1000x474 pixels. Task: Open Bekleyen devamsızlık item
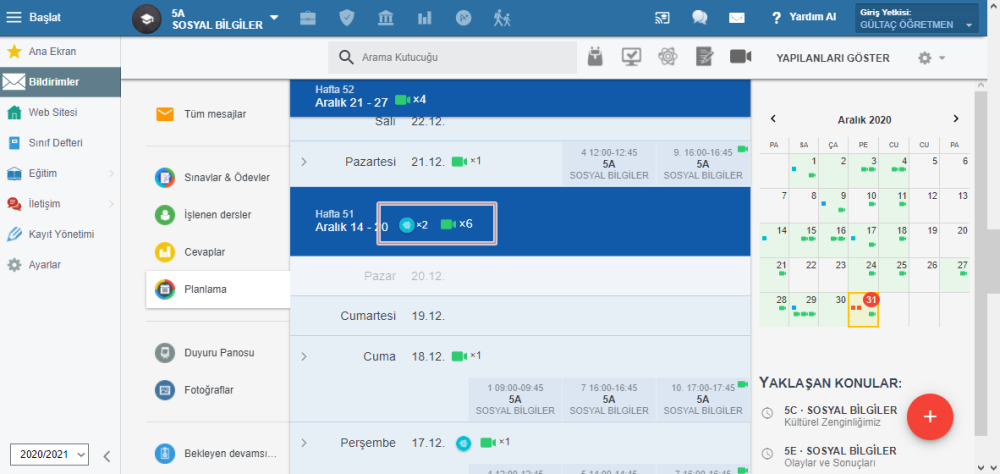click(218, 454)
